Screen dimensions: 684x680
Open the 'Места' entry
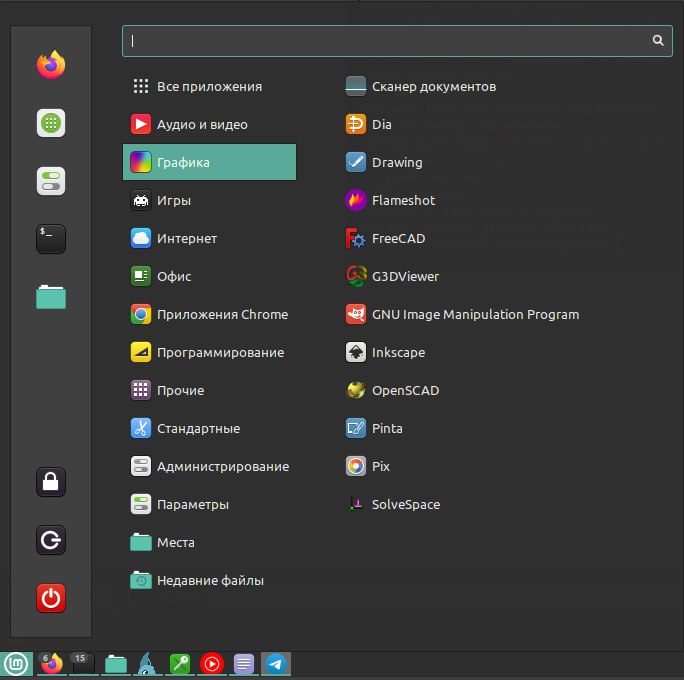tap(209, 542)
